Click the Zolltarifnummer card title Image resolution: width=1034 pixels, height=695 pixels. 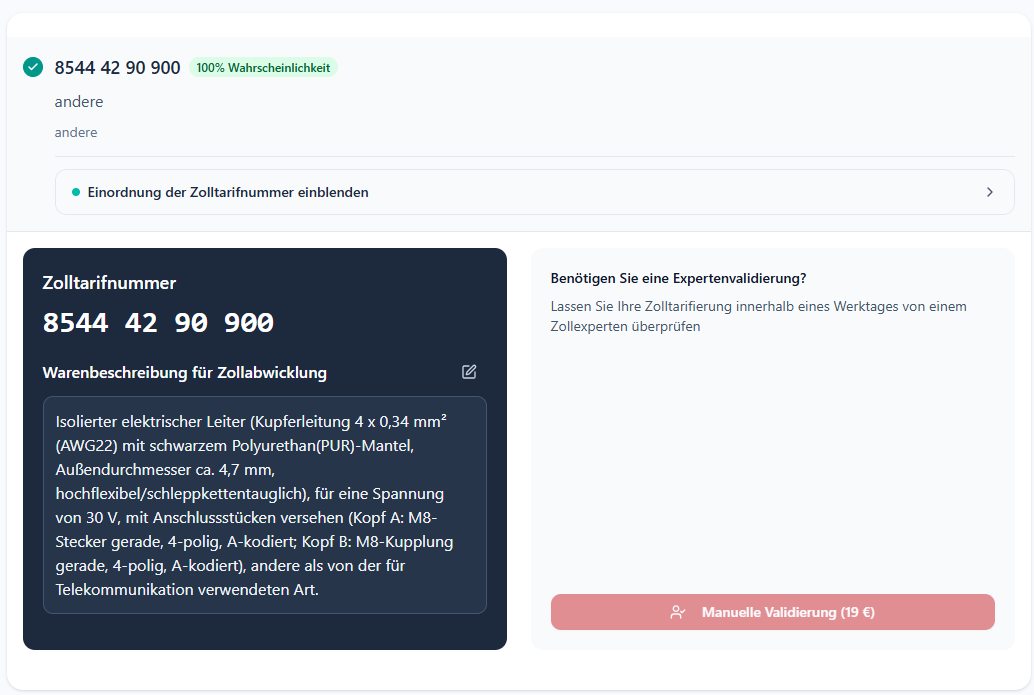[109, 283]
